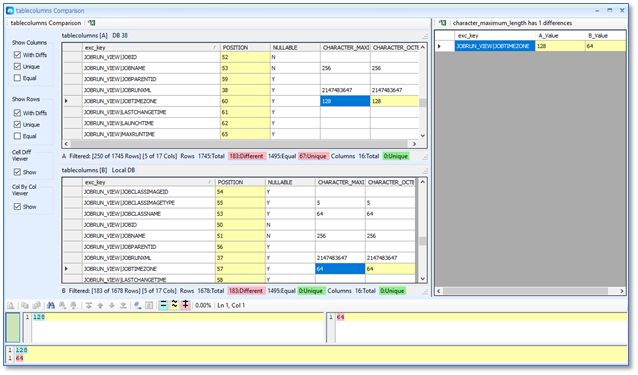Jump to last difference icon
Screen dimensions: 638x375
point(123,305)
